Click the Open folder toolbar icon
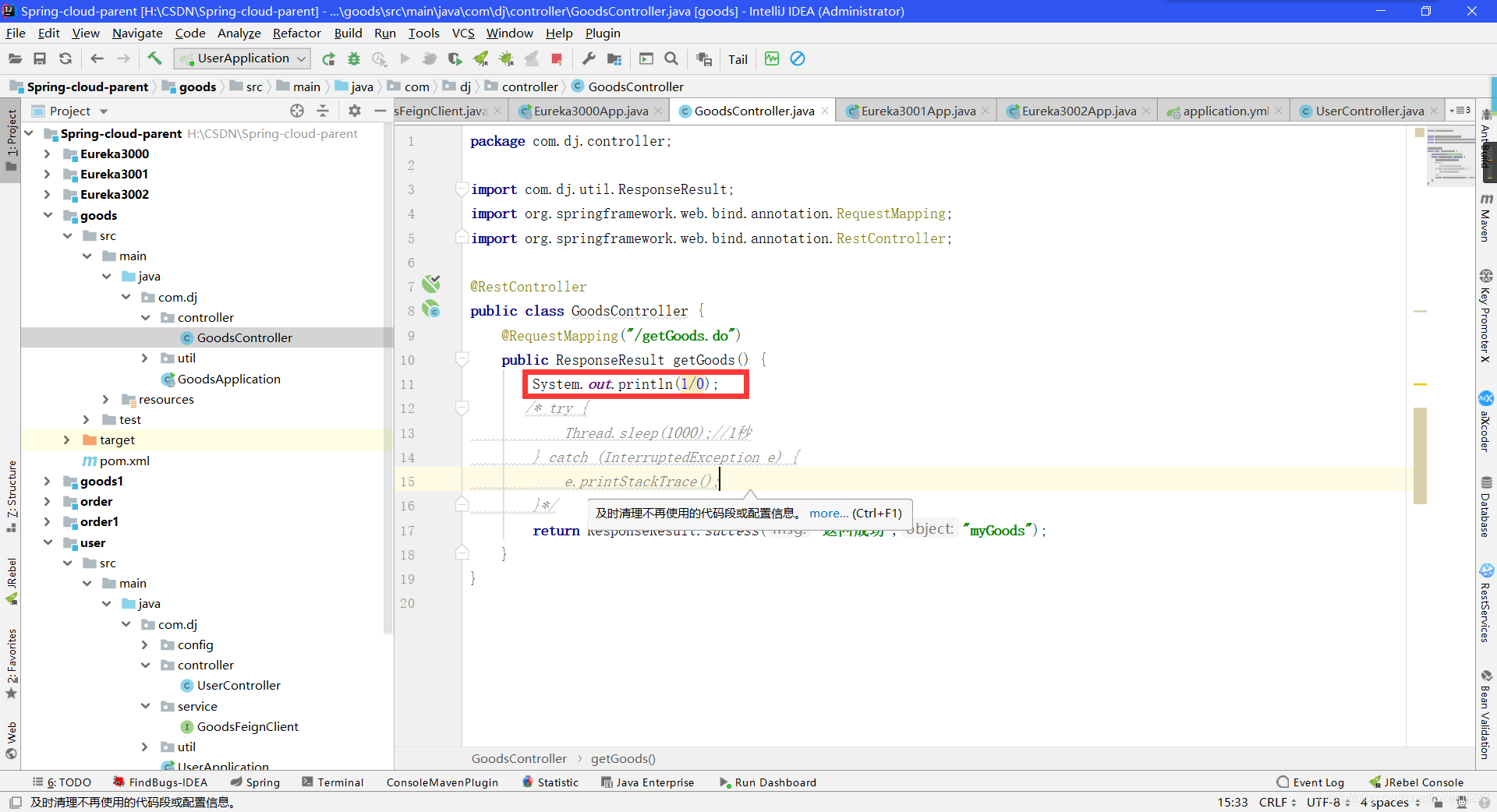 [x=15, y=58]
